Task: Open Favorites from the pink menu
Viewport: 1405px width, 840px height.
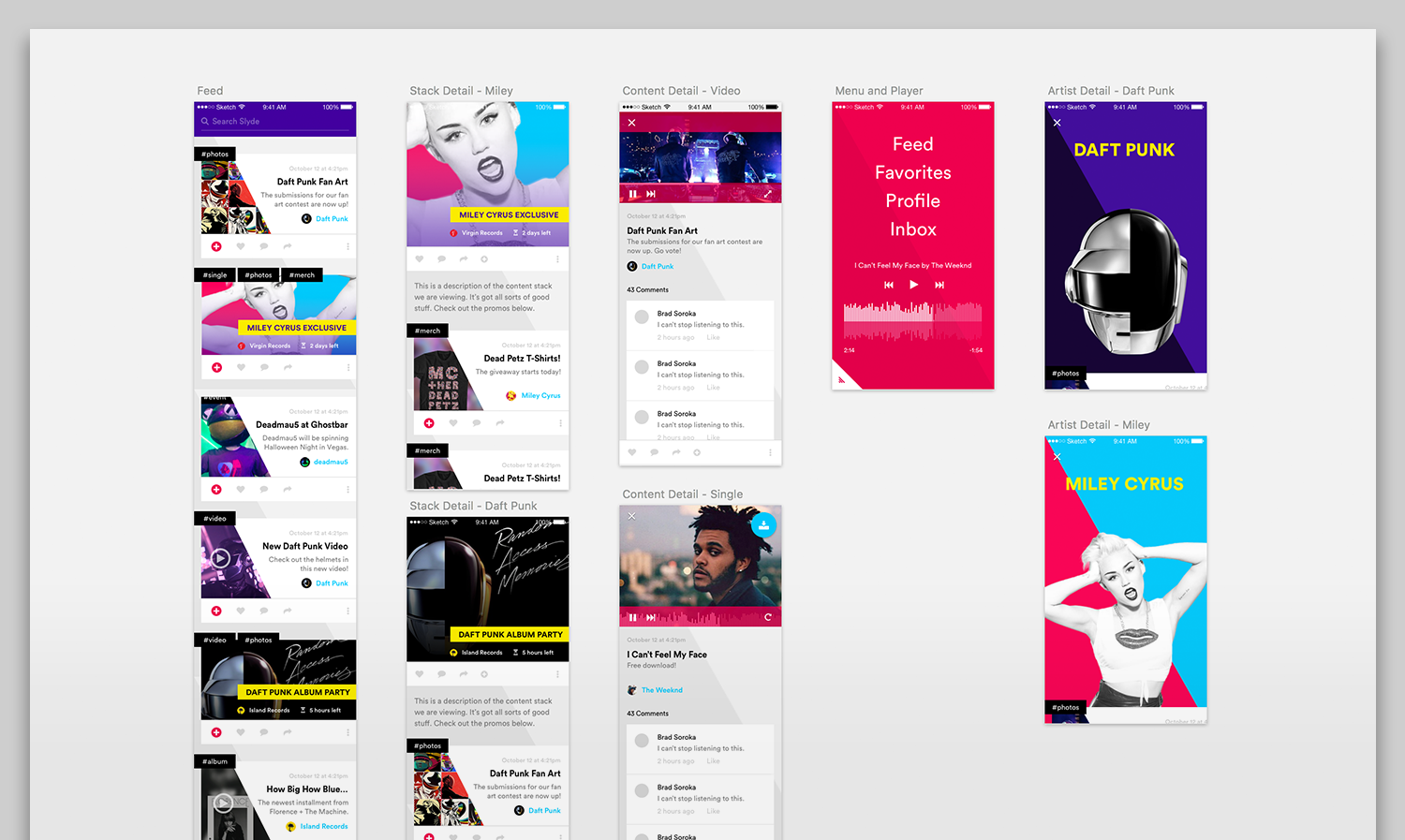Action: pos(913,172)
